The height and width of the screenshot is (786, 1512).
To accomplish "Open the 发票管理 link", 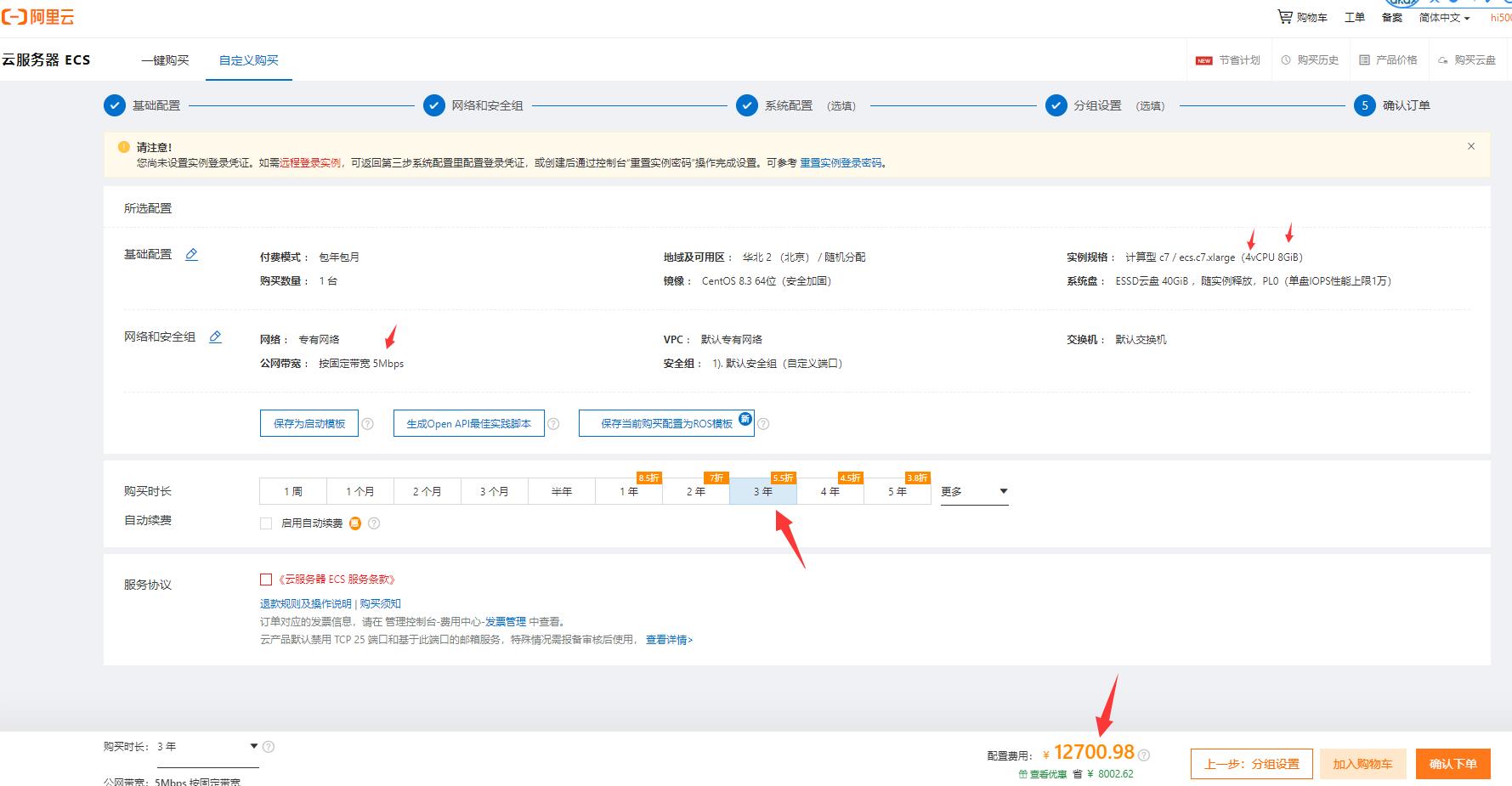I will point(506,622).
